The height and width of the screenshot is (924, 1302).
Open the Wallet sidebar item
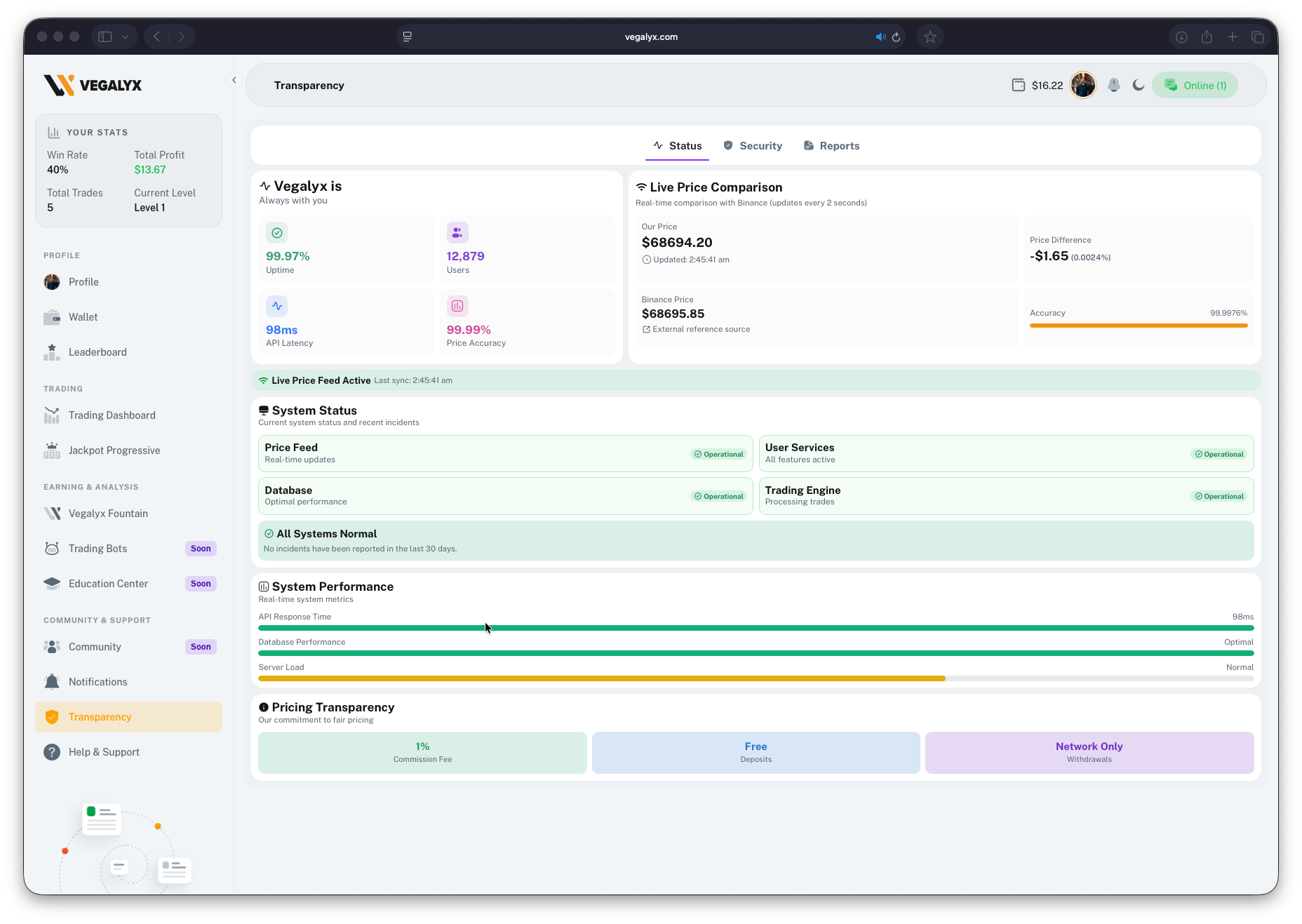pyautogui.click(x=128, y=317)
